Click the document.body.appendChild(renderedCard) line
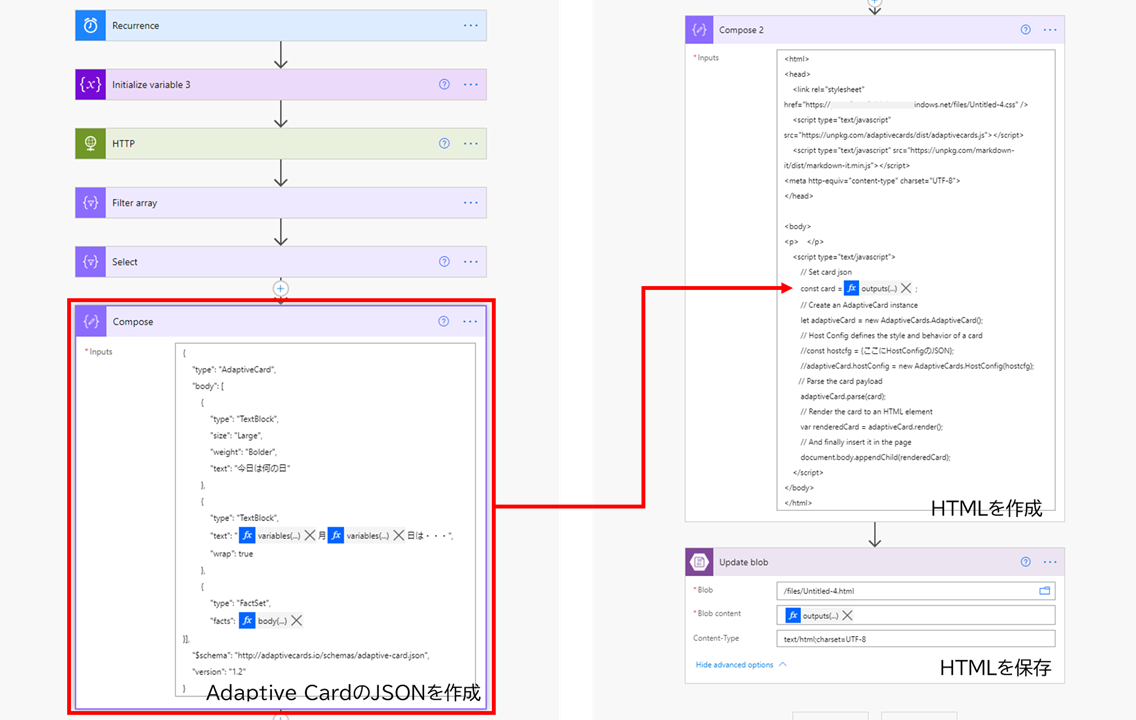Image resolution: width=1136 pixels, height=720 pixels. pyautogui.click(x=875, y=457)
